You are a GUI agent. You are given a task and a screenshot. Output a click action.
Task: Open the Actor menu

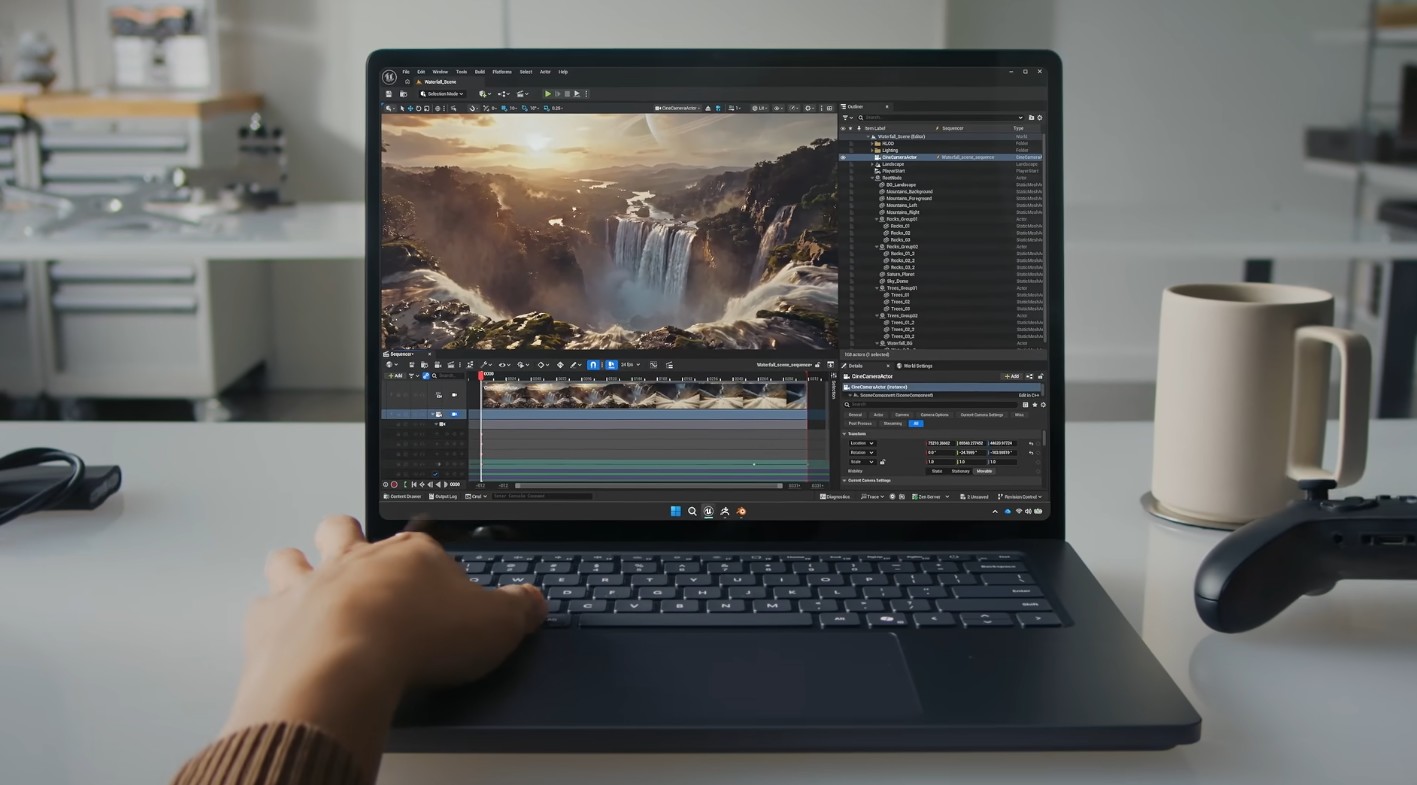(545, 72)
